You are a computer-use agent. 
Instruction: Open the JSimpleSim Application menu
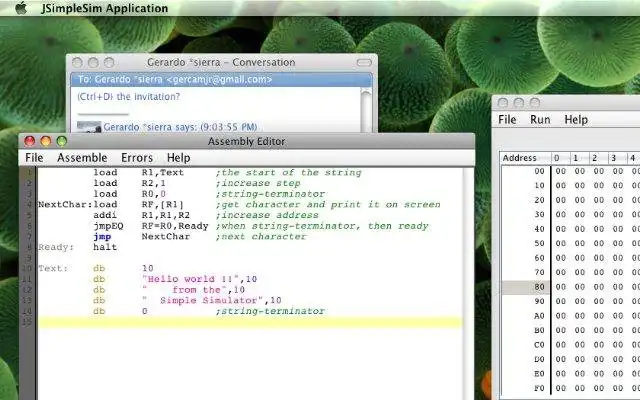pyautogui.click(x=104, y=8)
